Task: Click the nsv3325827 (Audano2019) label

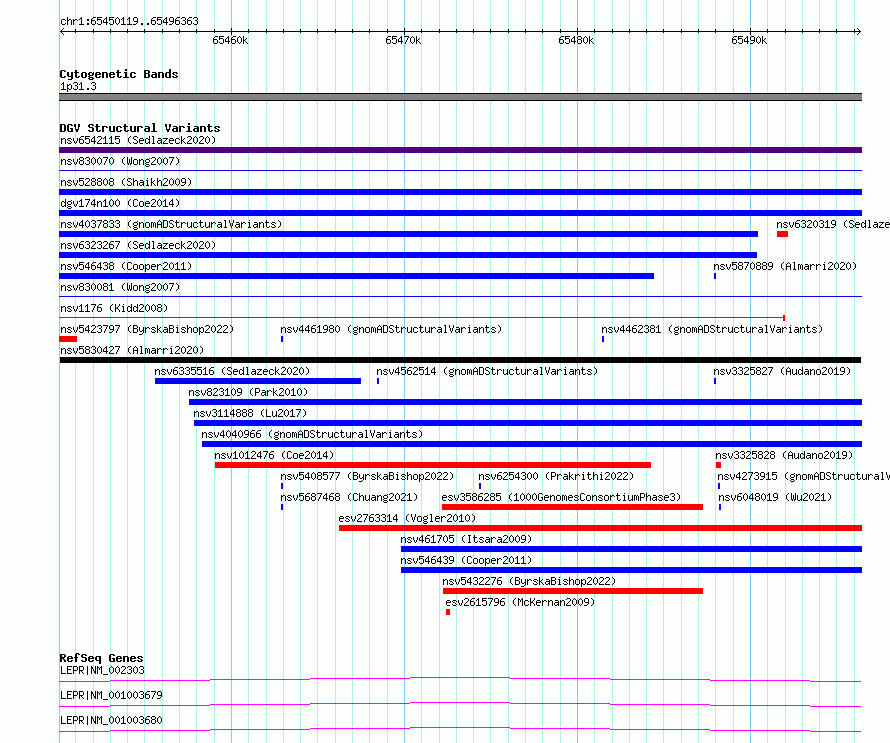Action: point(782,371)
